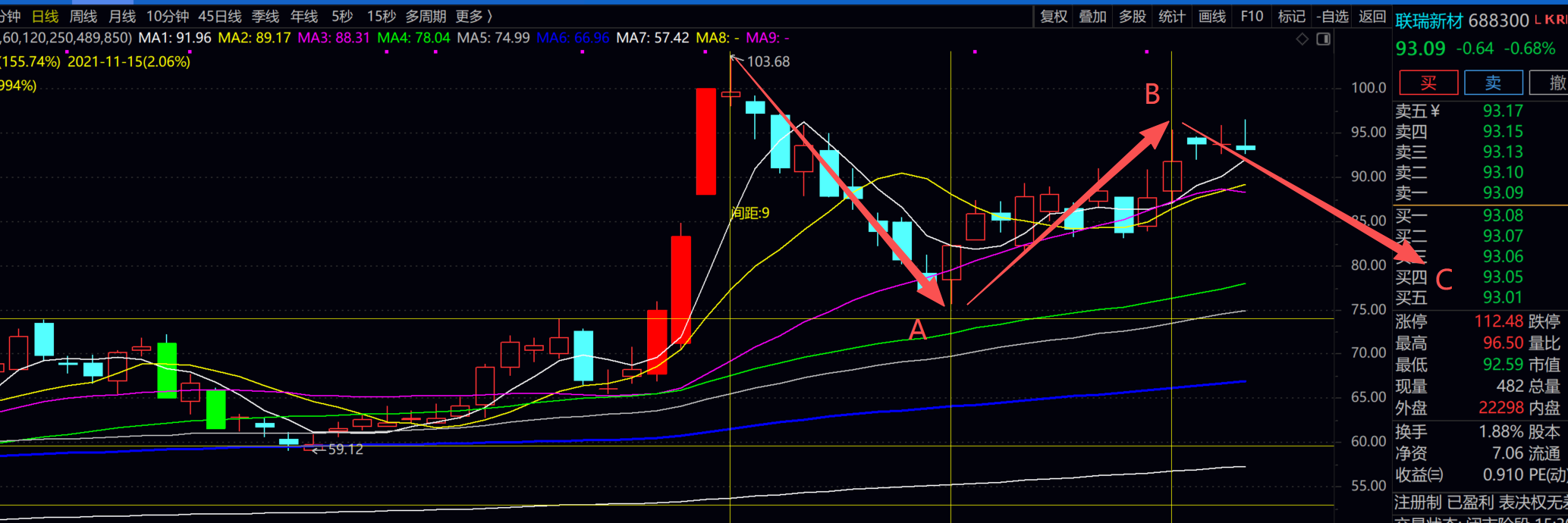Click the 103.68 high price marker
The image size is (1568, 523).
click(x=768, y=61)
